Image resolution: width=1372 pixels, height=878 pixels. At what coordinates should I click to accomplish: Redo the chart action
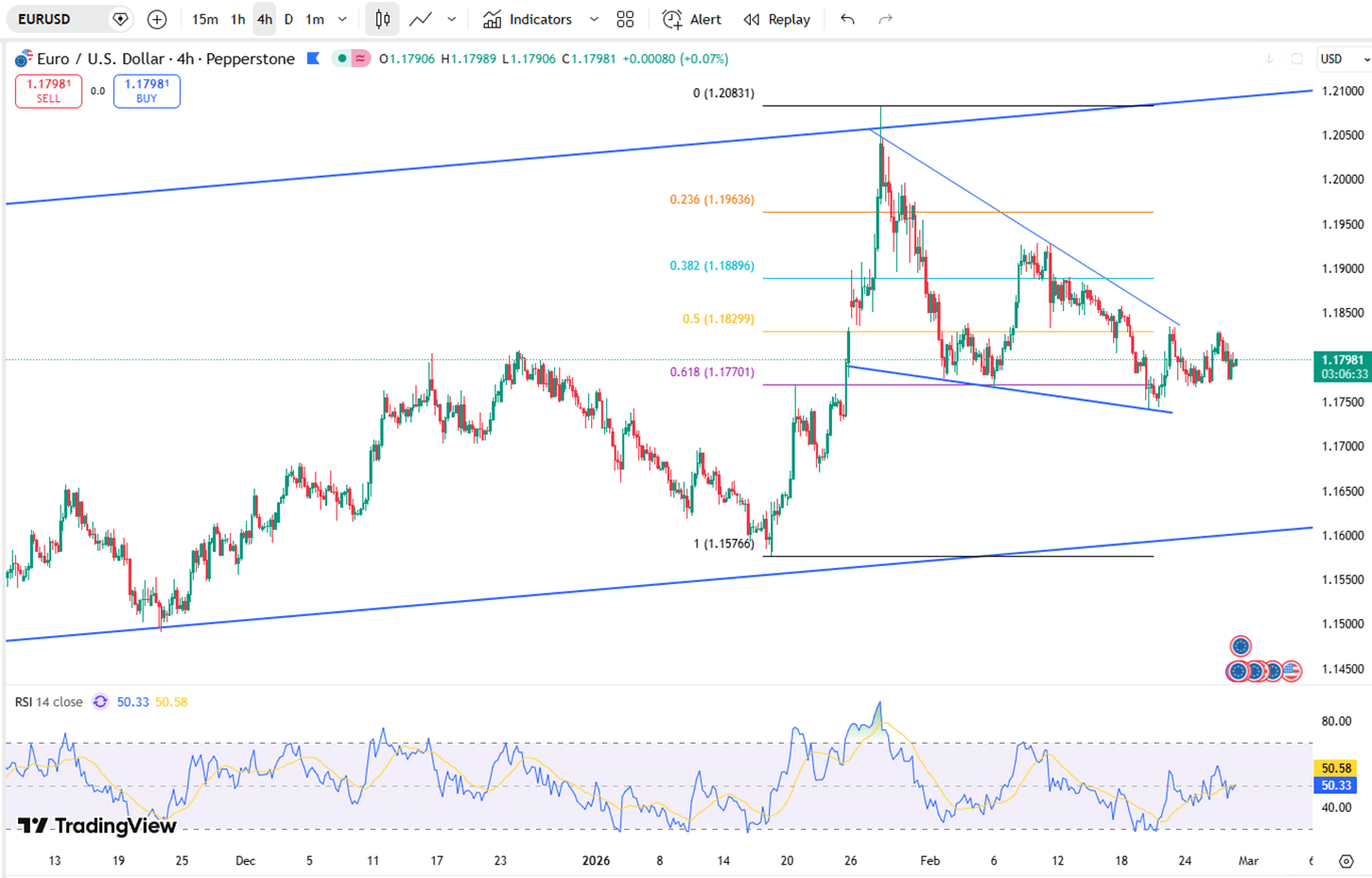(885, 19)
